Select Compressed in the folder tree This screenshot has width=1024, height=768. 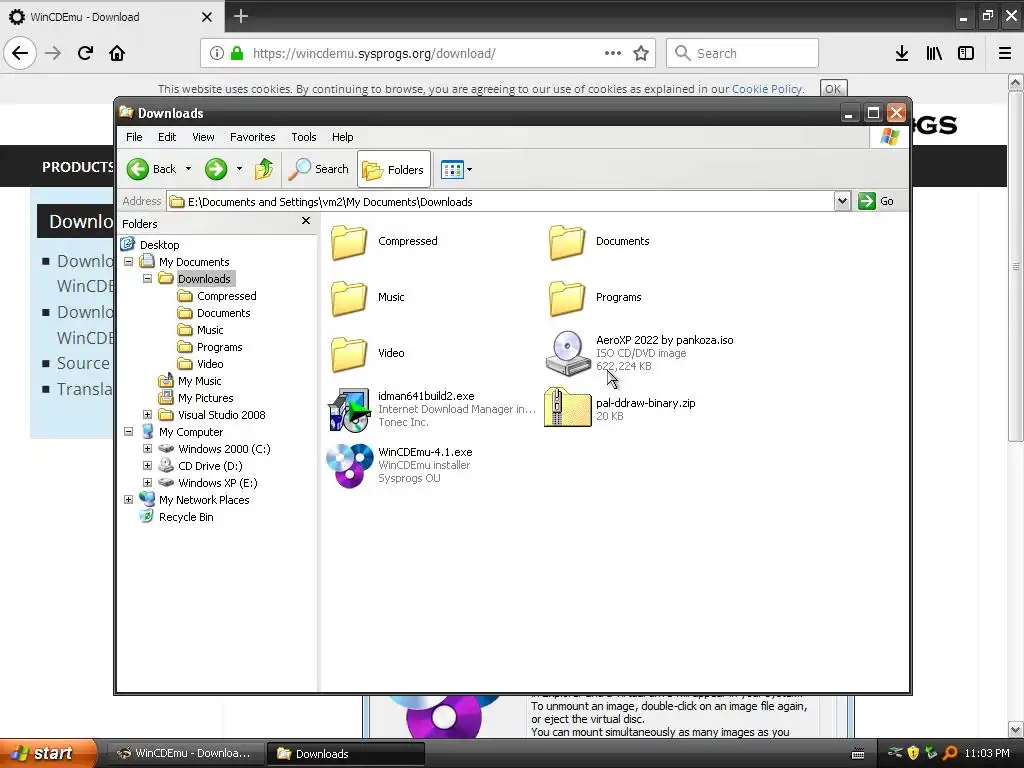(226, 296)
